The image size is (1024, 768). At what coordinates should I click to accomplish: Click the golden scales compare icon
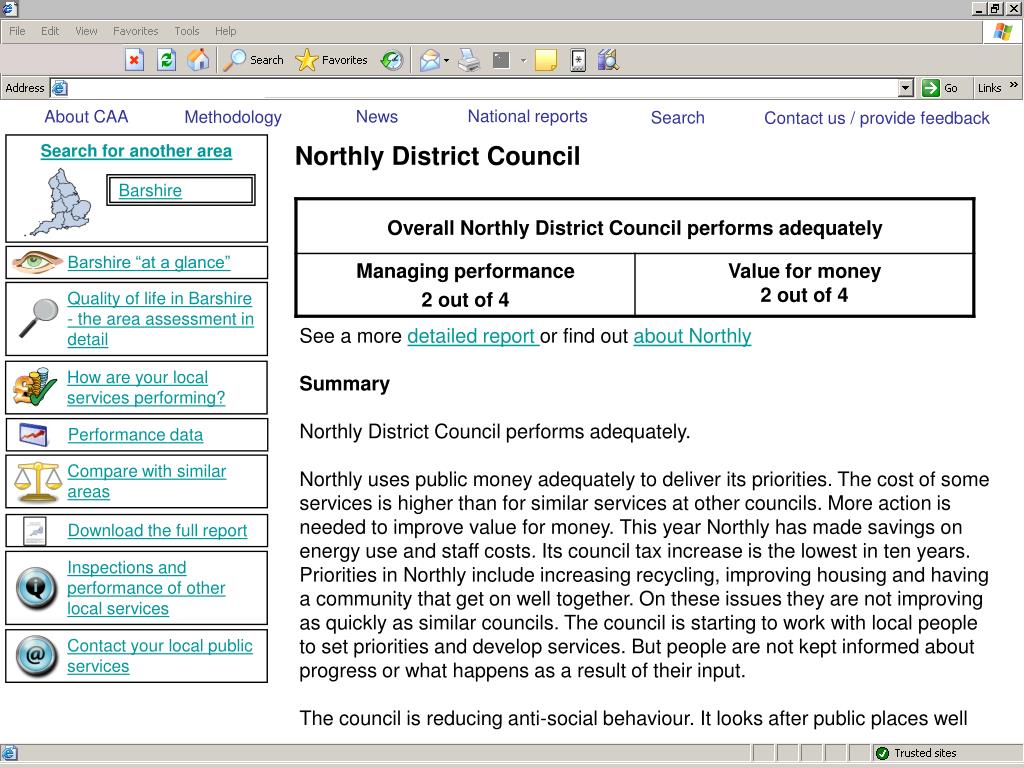coord(37,482)
